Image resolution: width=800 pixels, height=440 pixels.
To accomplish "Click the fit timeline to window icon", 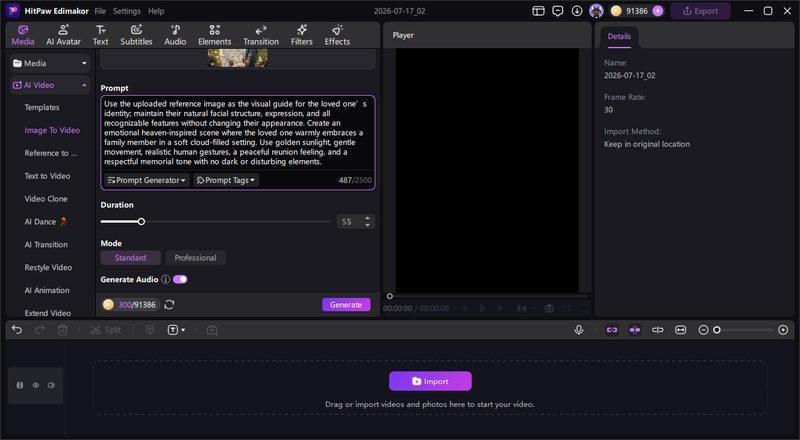I will tap(681, 330).
